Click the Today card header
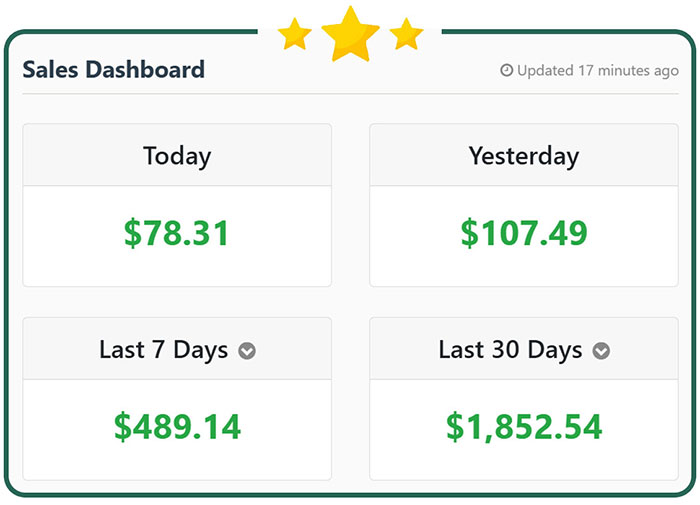The height and width of the screenshot is (505, 700). tap(177, 156)
